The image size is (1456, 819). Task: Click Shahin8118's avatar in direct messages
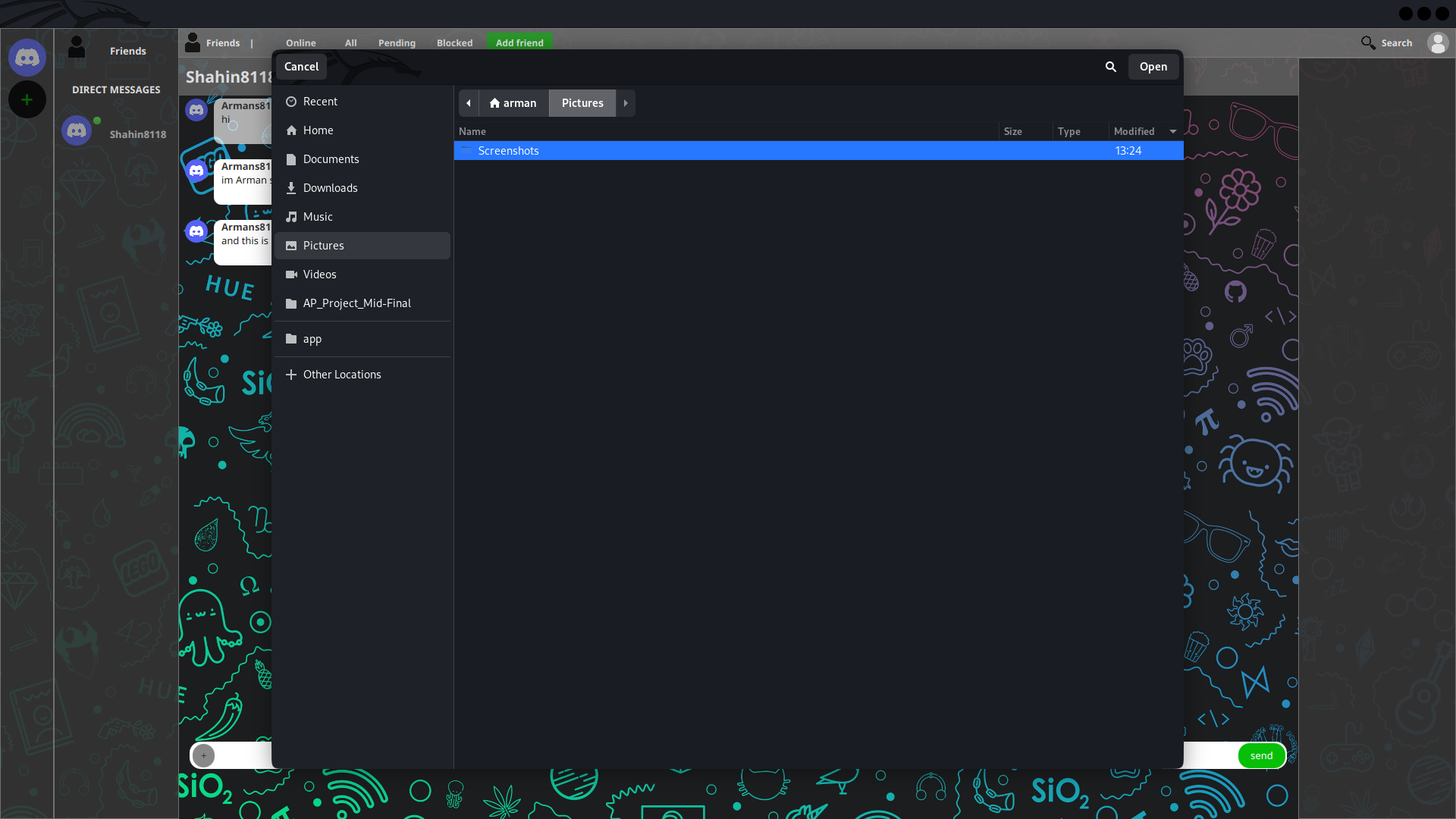[77, 130]
